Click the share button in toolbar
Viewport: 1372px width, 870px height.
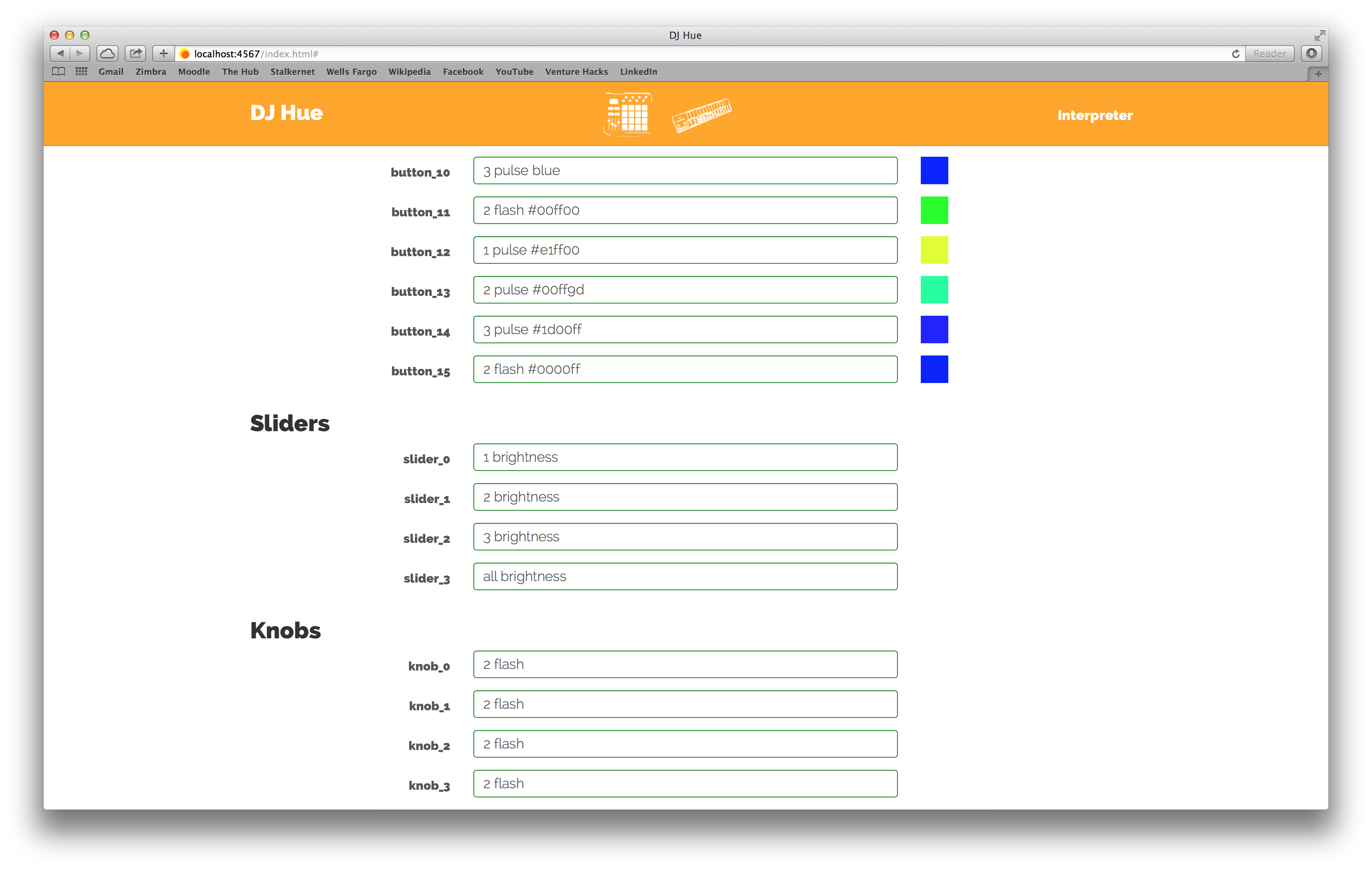pyautogui.click(x=136, y=54)
